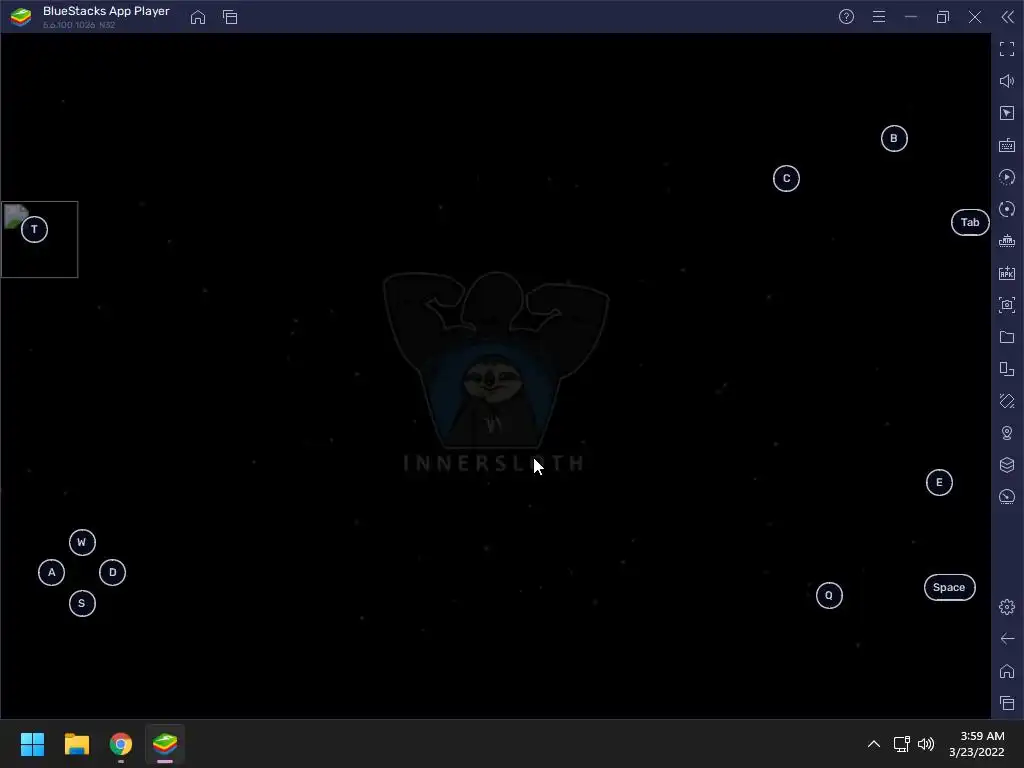This screenshot has width=1024, height=768.
Task: Open the Windows Start menu
Action: point(32,744)
